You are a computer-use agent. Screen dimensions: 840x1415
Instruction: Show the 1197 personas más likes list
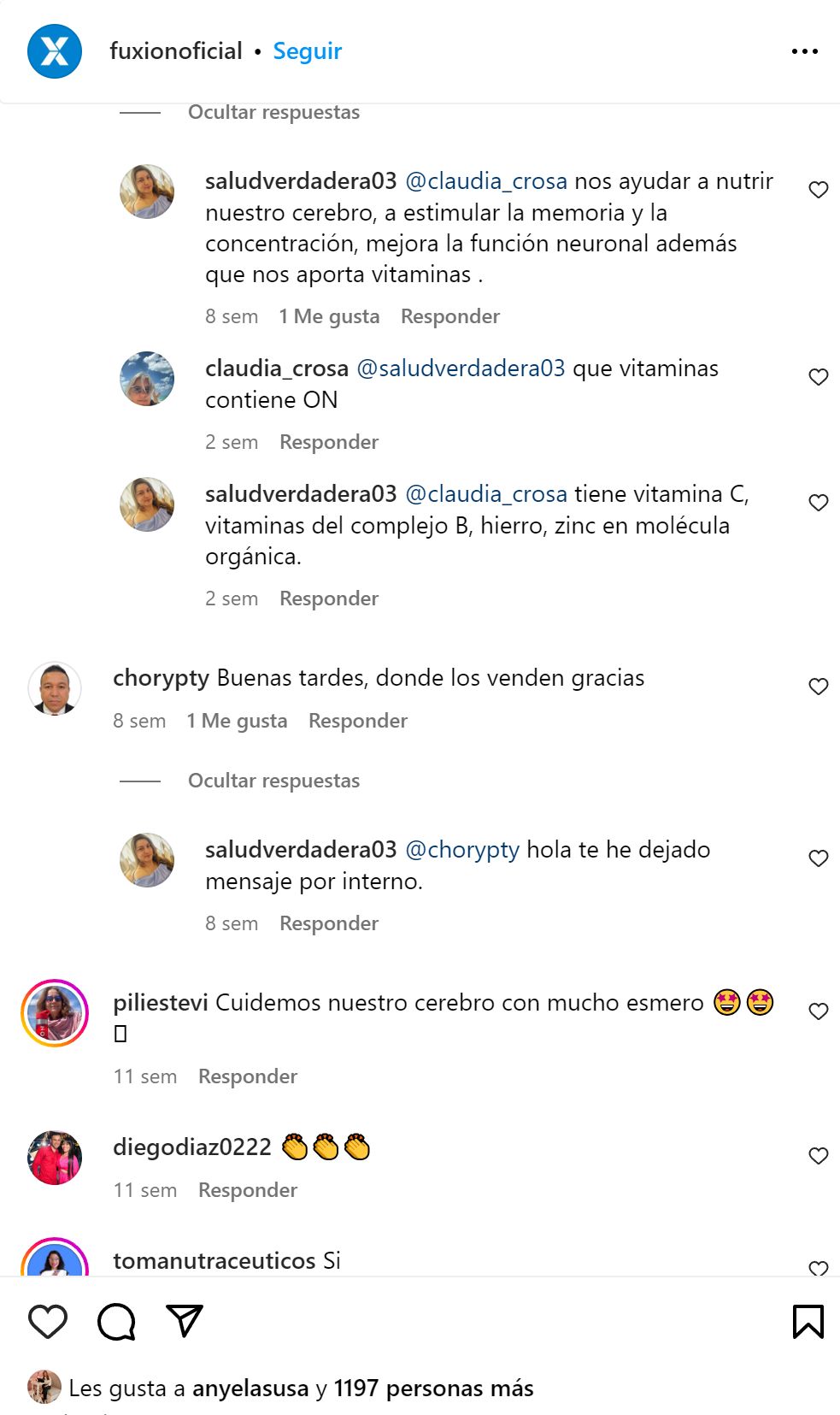pyautogui.click(x=433, y=1388)
